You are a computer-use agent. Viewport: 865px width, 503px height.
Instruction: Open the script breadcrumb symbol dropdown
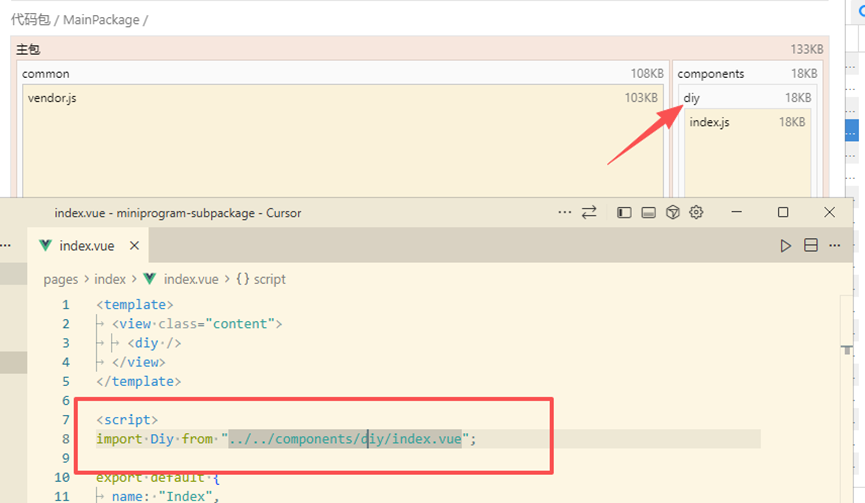click(x=260, y=280)
